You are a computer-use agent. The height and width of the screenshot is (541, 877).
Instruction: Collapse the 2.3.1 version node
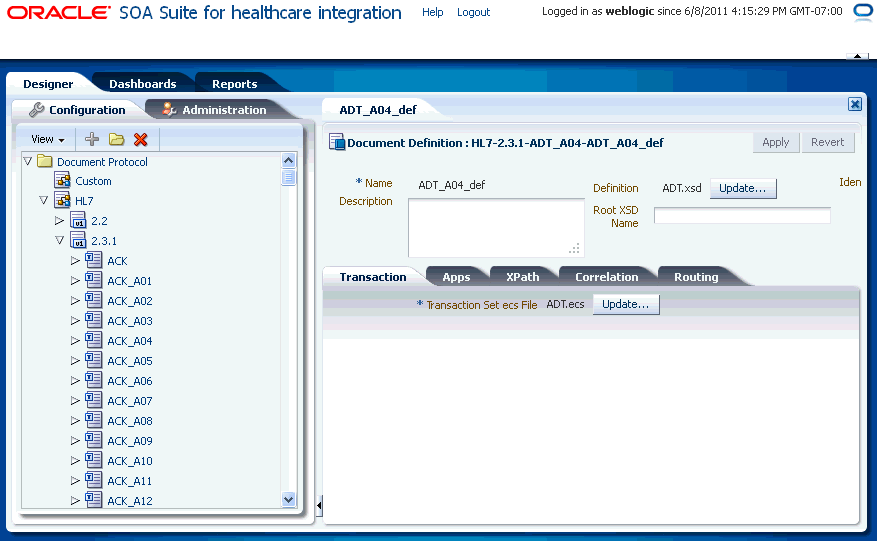click(60, 240)
